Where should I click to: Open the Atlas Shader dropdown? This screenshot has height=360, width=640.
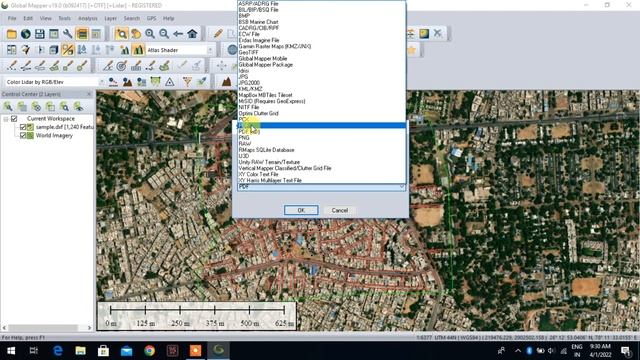210,50
